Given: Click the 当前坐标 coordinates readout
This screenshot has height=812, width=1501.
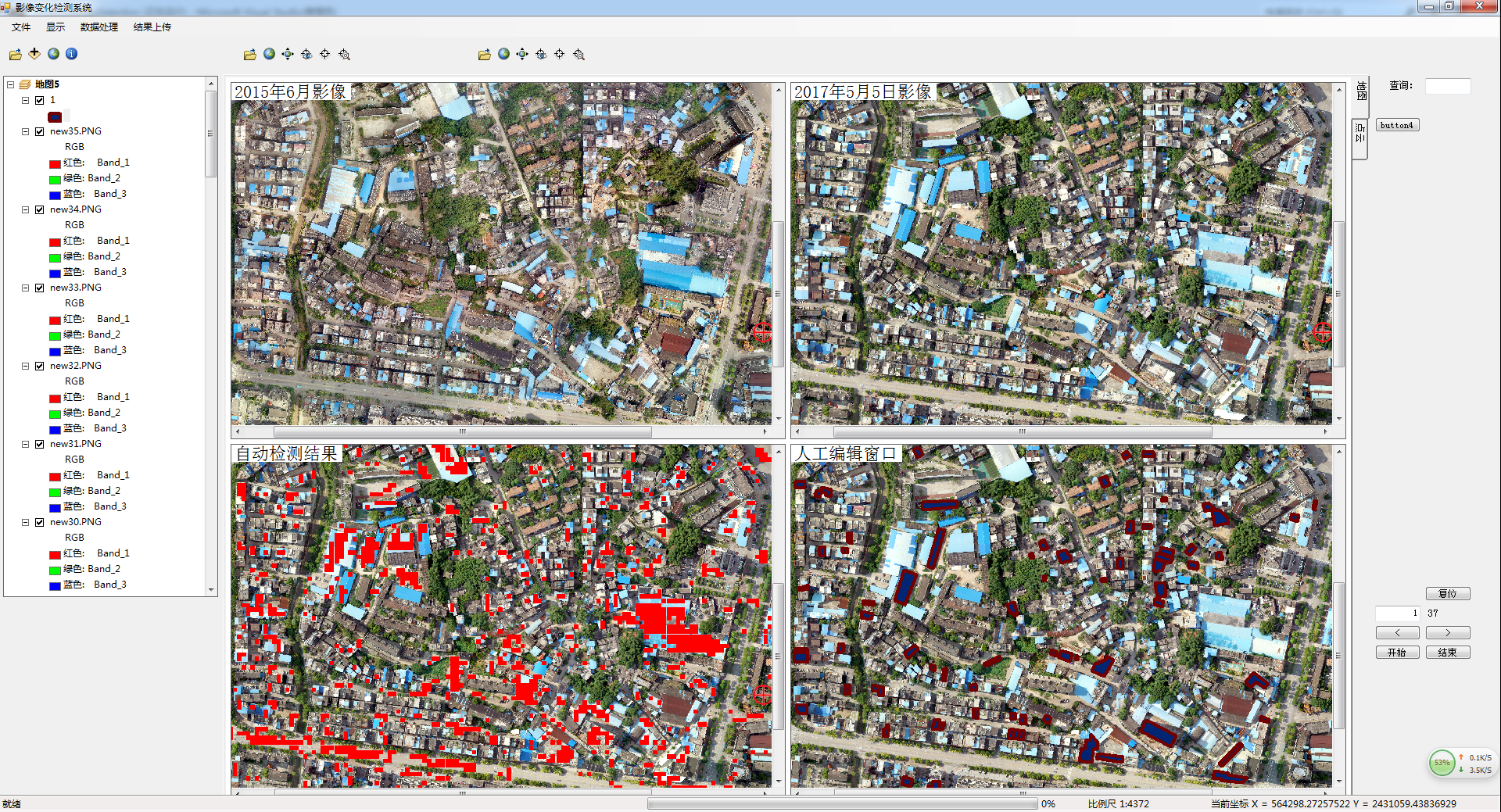Looking at the screenshot, I should point(1334,803).
